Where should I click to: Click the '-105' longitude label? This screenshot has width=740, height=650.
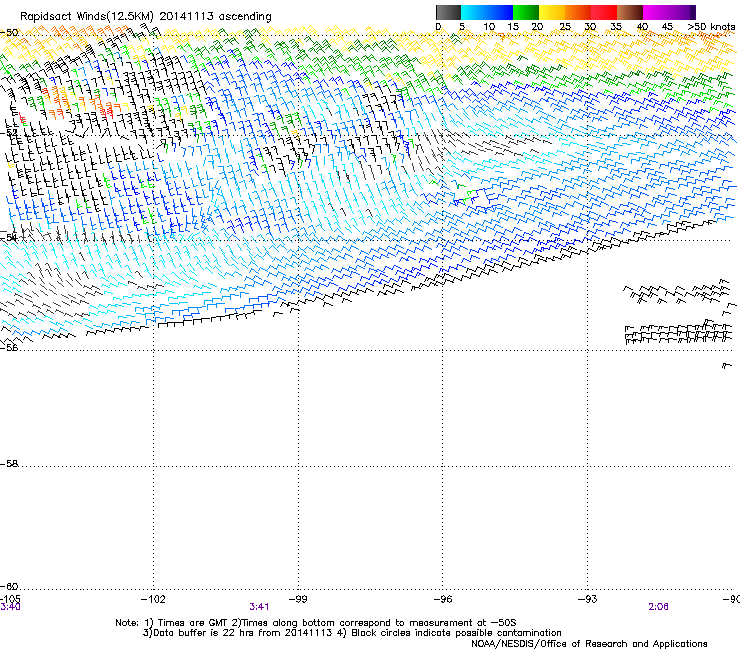click(10, 598)
